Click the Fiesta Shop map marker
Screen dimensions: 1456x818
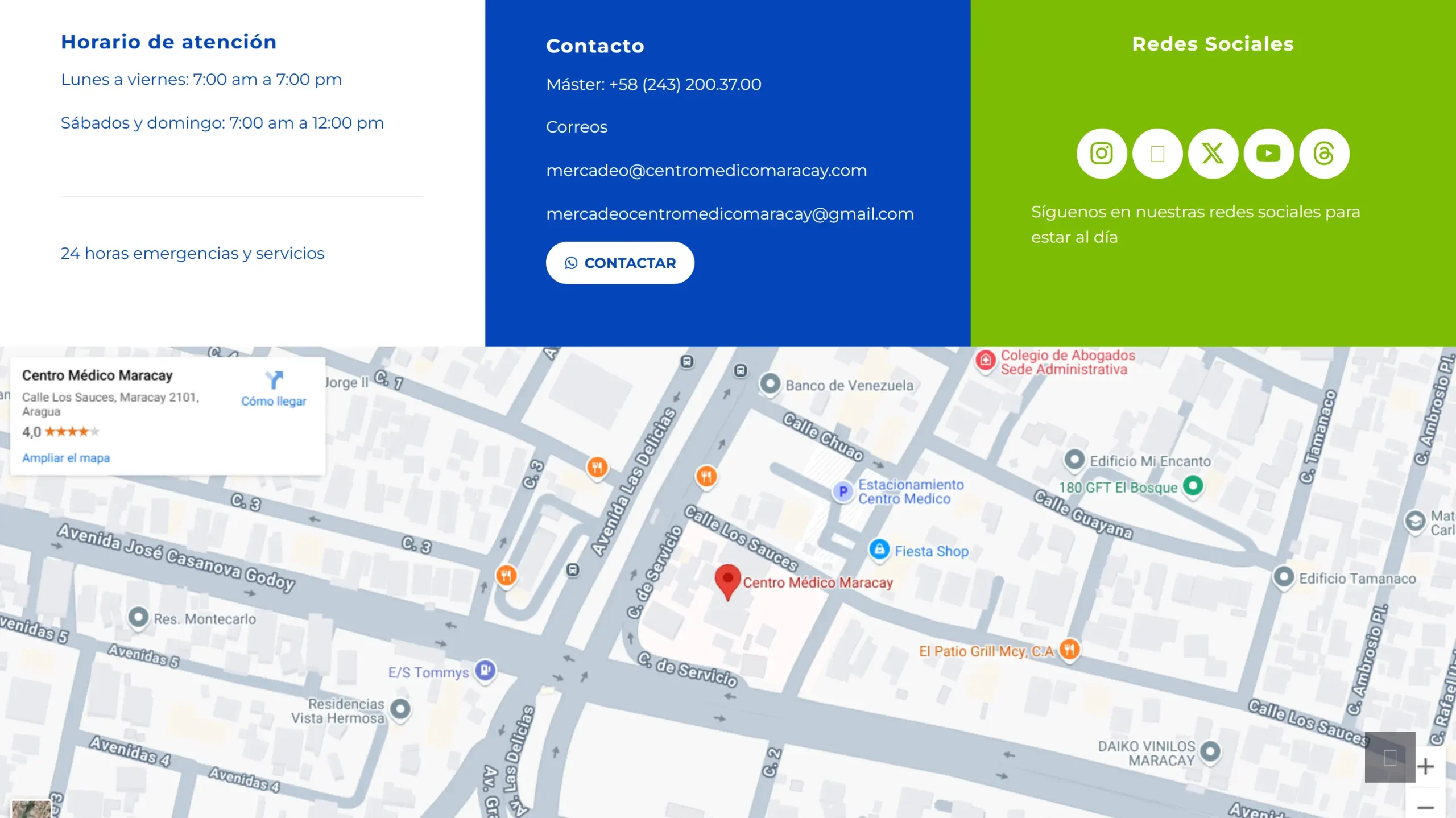click(879, 549)
